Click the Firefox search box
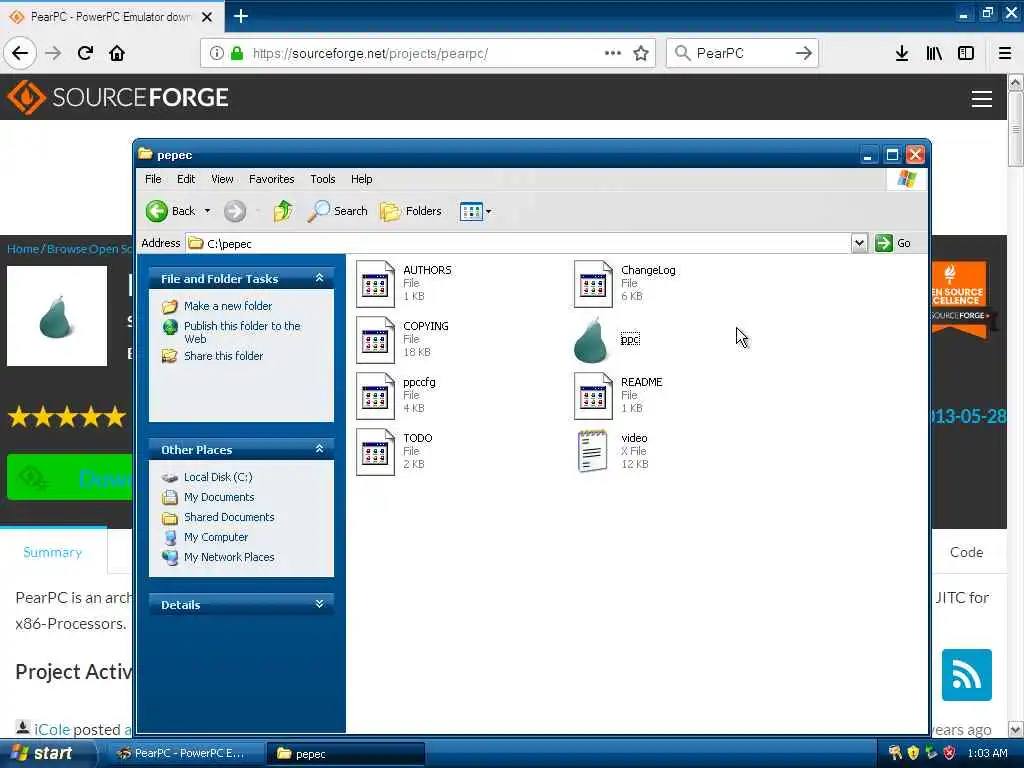This screenshot has width=1024, height=768. [x=742, y=53]
